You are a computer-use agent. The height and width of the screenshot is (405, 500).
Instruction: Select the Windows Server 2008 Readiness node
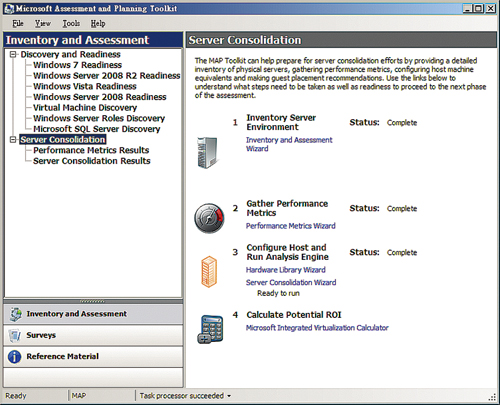coord(100,97)
